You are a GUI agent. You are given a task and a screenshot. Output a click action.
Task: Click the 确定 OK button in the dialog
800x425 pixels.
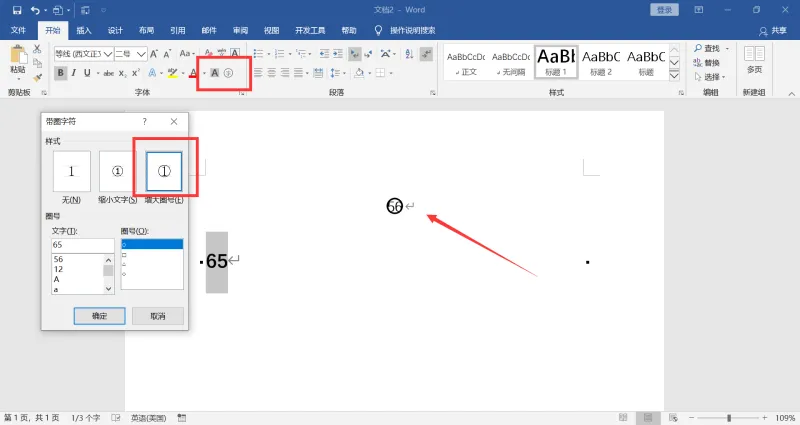99,316
